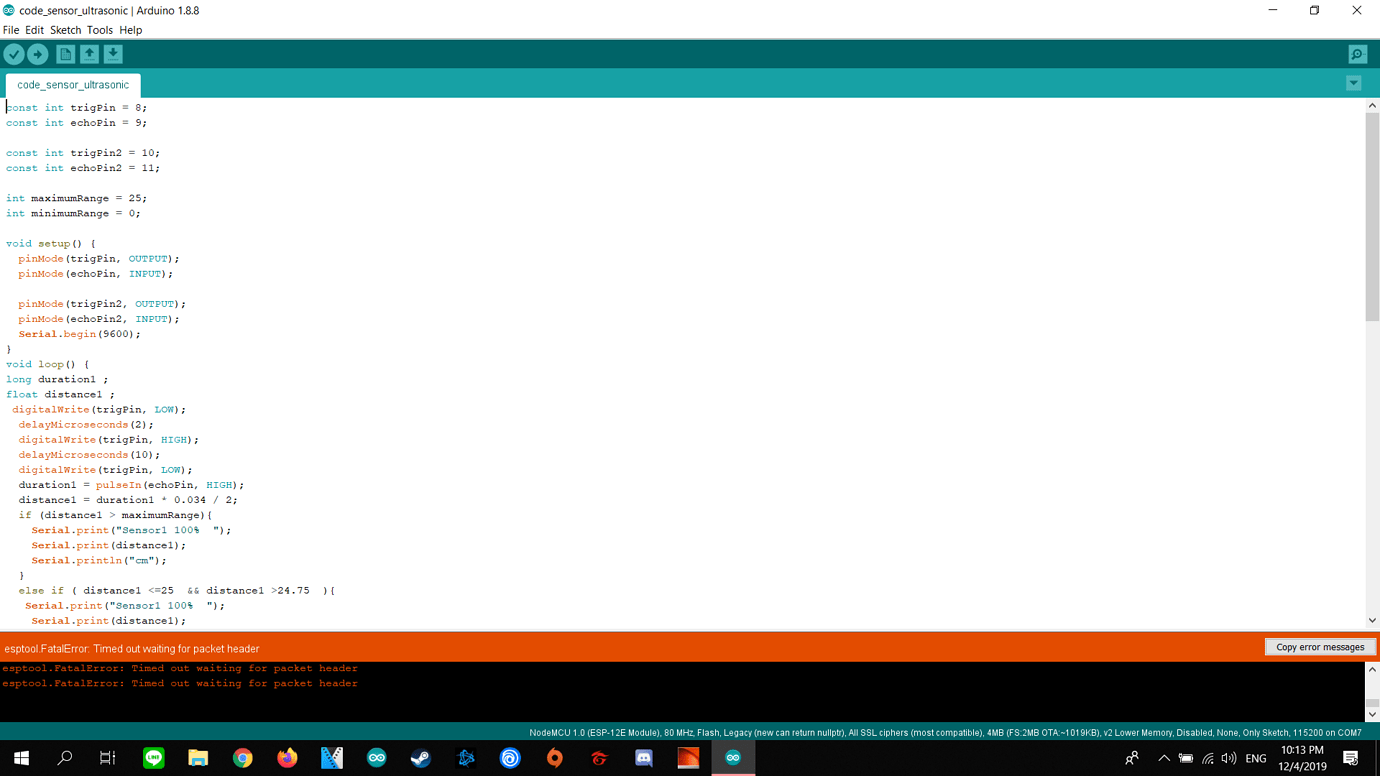Open the volume control in the tray

[x=1229, y=759]
